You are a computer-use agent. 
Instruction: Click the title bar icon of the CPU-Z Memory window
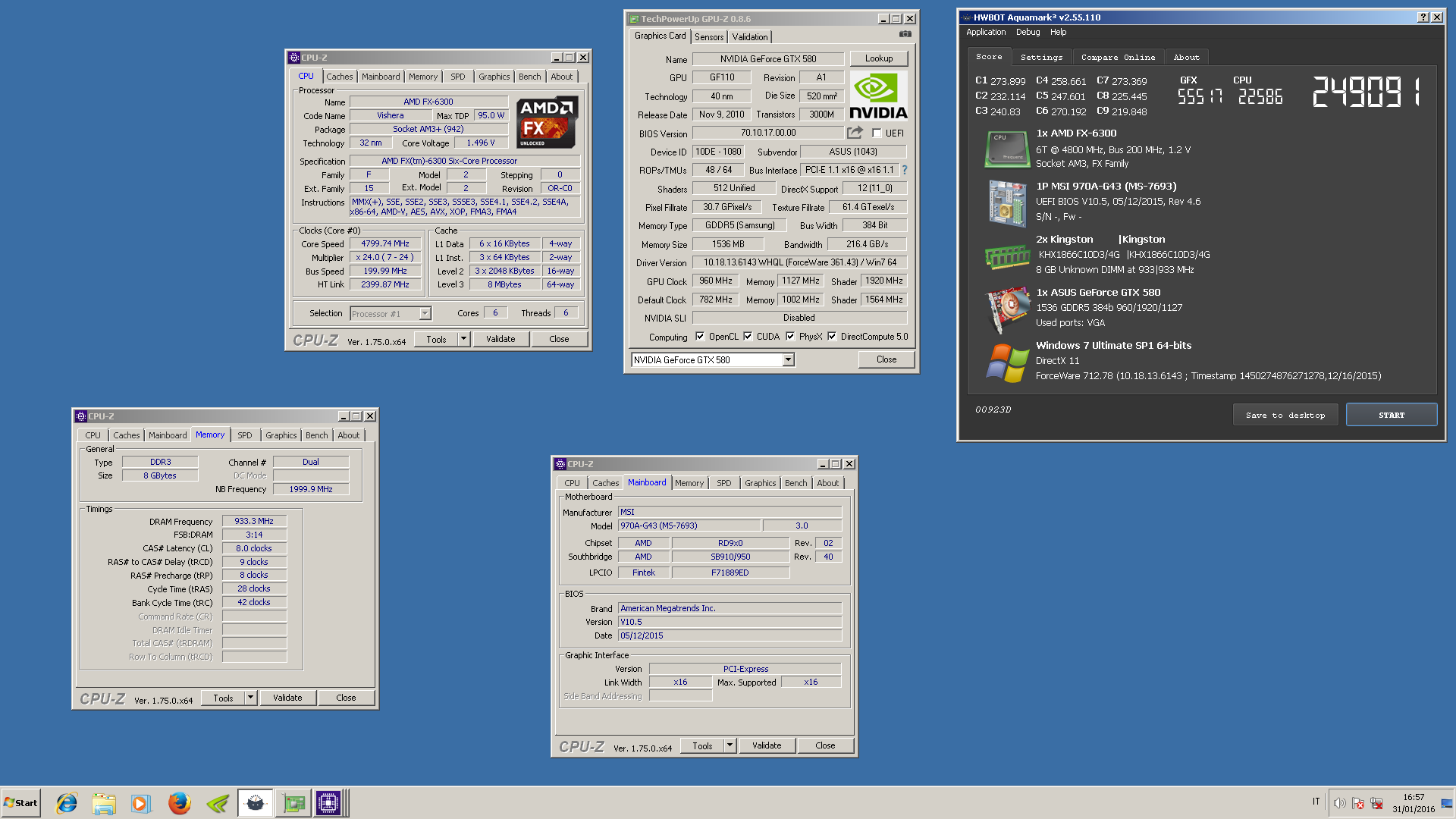tap(81, 416)
